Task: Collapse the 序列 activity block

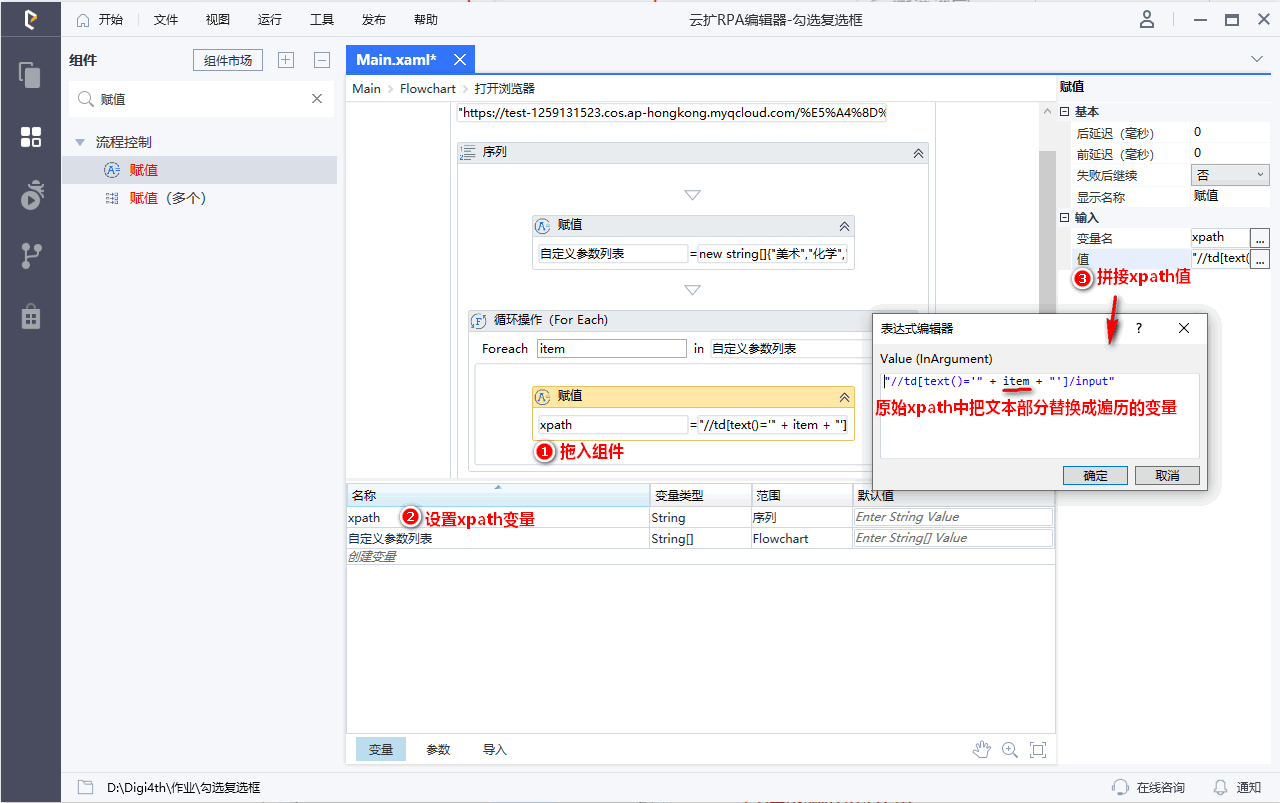Action: coord(918,153)
